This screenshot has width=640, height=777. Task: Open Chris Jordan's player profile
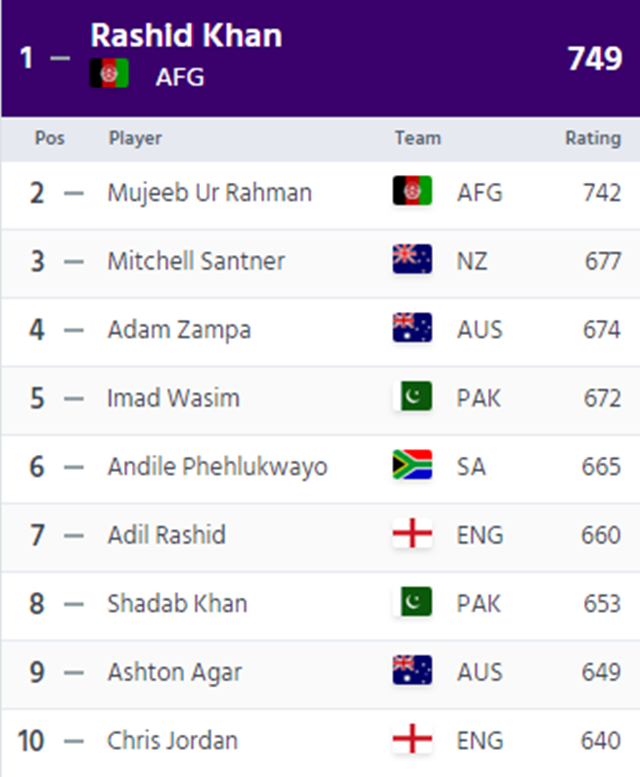pos(172,741)
